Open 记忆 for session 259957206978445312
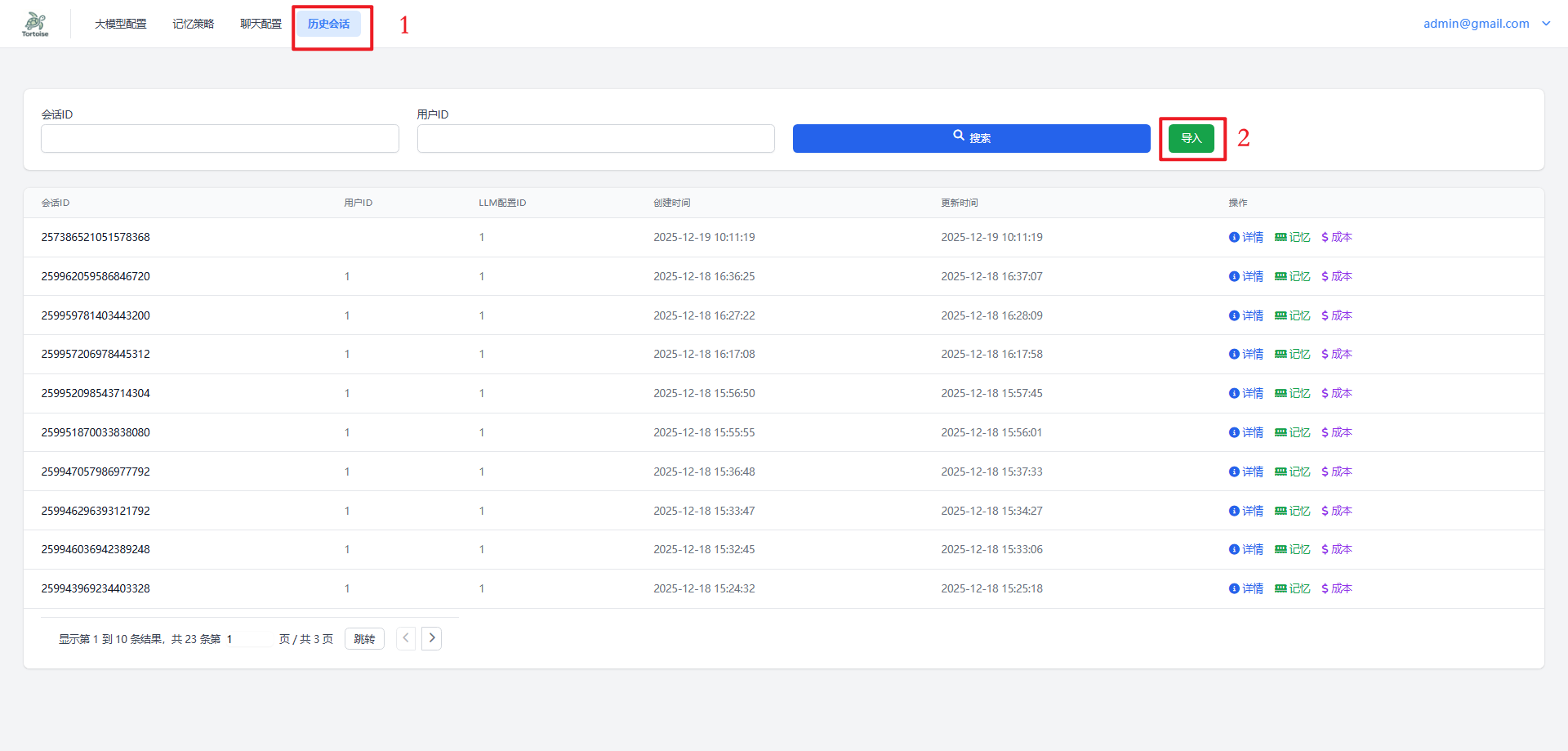 pyautogui.click(x=1293, y=354)
